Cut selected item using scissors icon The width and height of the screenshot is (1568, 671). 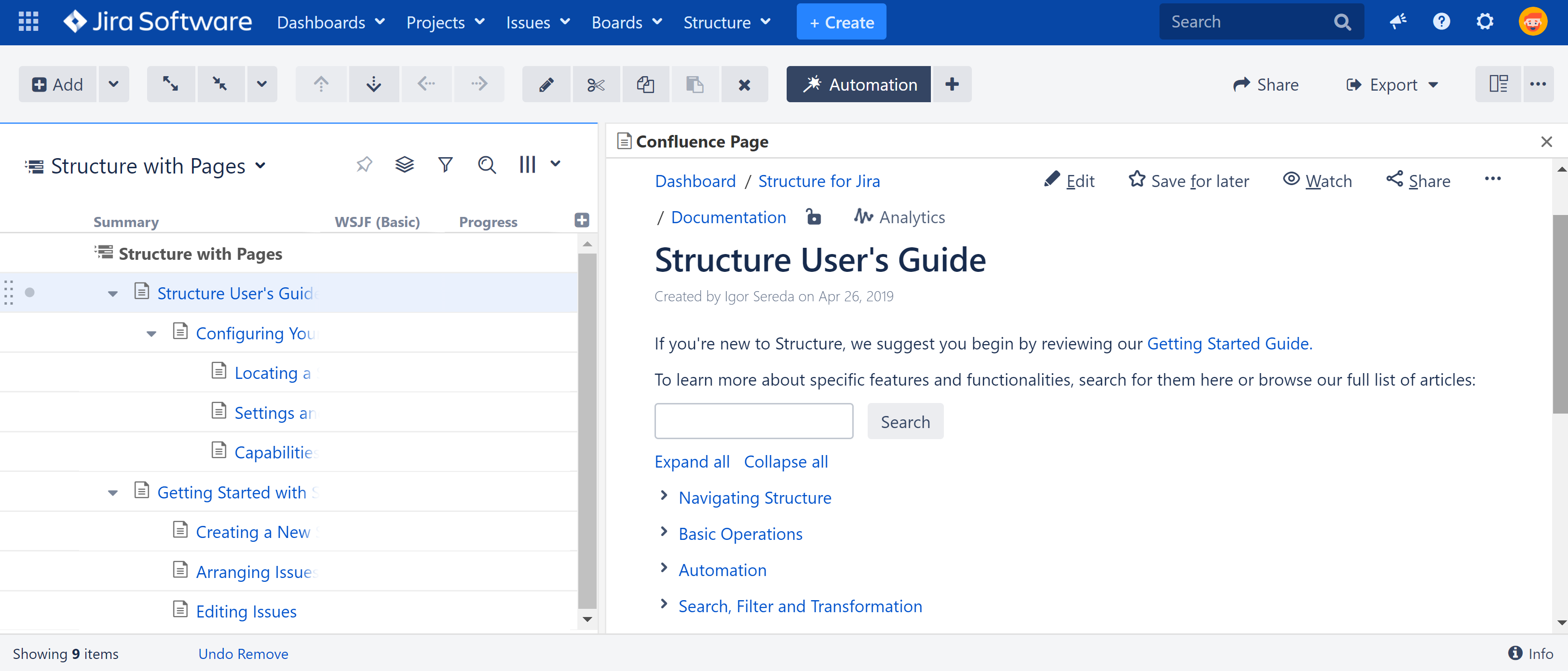pos(596,84)
